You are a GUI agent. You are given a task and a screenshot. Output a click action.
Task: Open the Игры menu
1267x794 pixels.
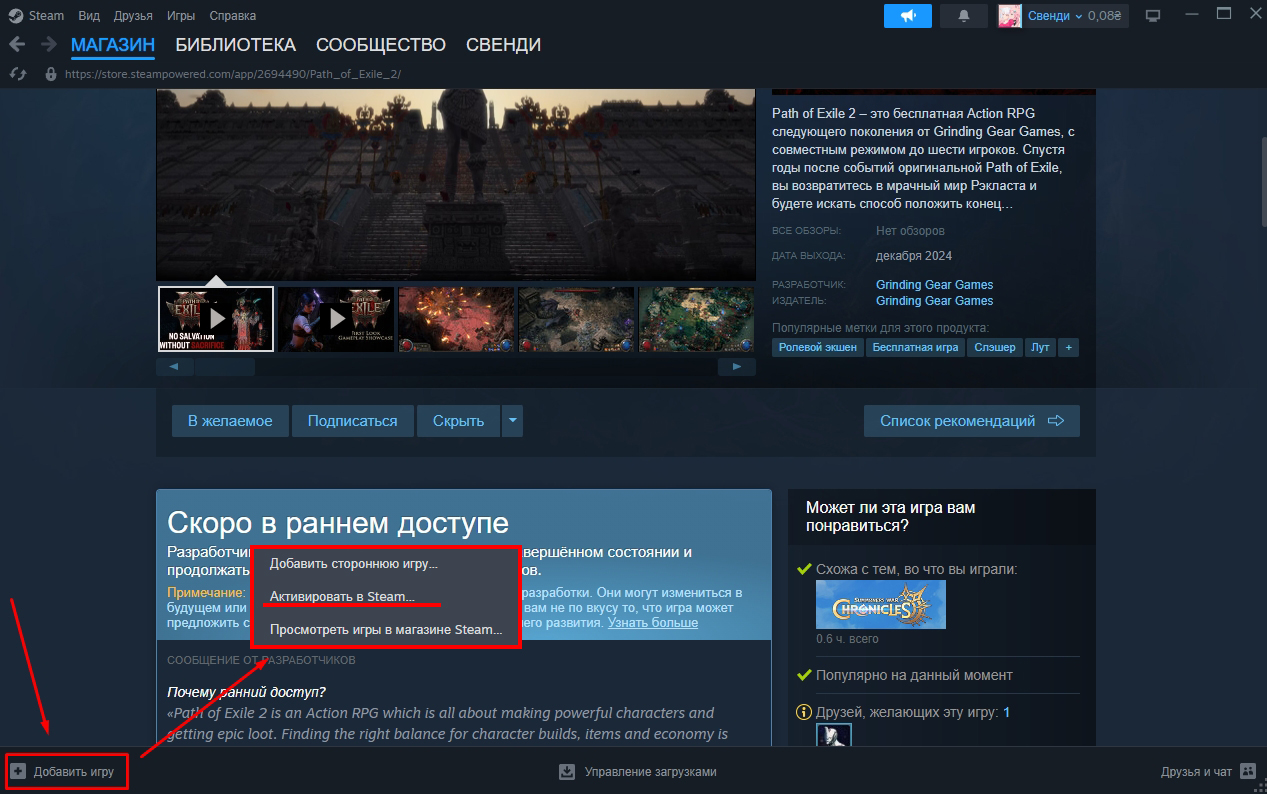[x=181, y=15]
